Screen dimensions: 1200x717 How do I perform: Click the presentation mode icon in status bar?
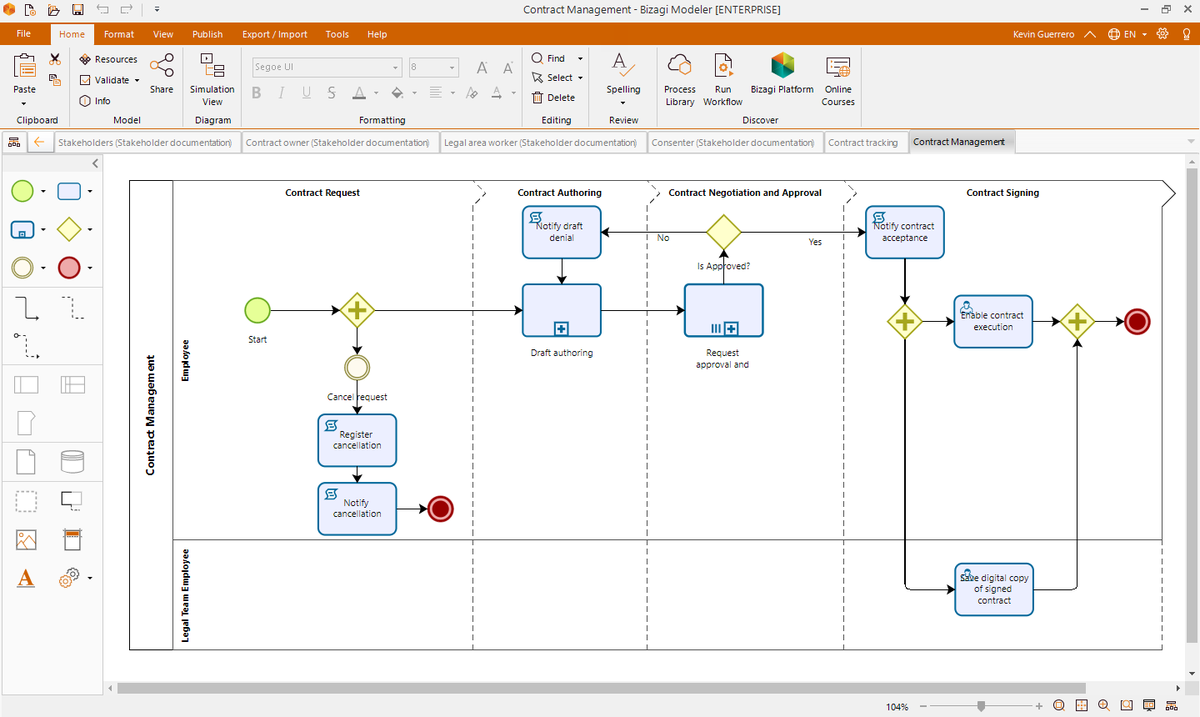1149,706
